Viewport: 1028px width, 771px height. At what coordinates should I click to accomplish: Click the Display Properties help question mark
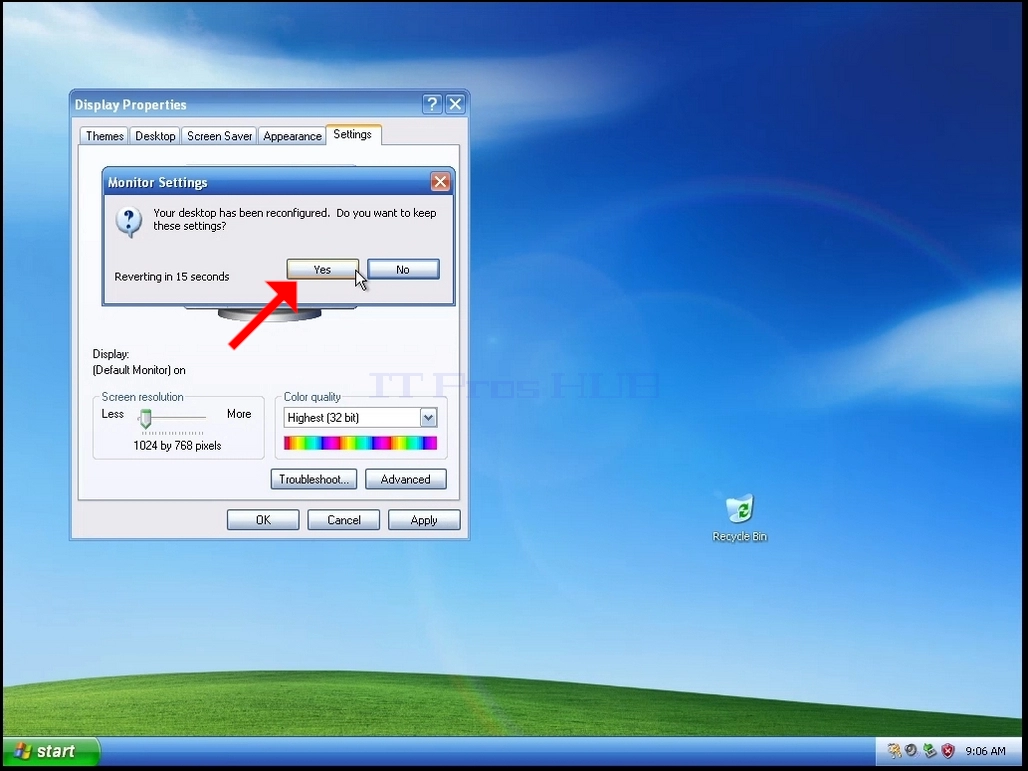click(x=432, y=104)
